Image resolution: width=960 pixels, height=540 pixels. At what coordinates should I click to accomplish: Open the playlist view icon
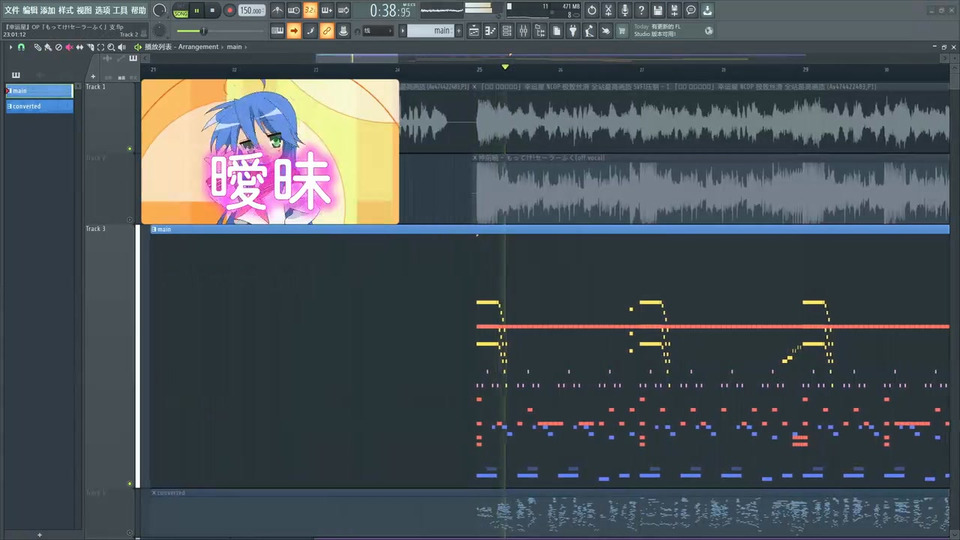474,31
